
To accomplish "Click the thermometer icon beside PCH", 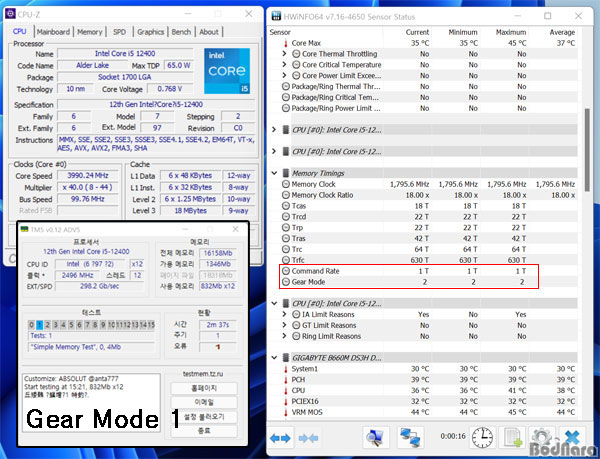I will point(285,380).
